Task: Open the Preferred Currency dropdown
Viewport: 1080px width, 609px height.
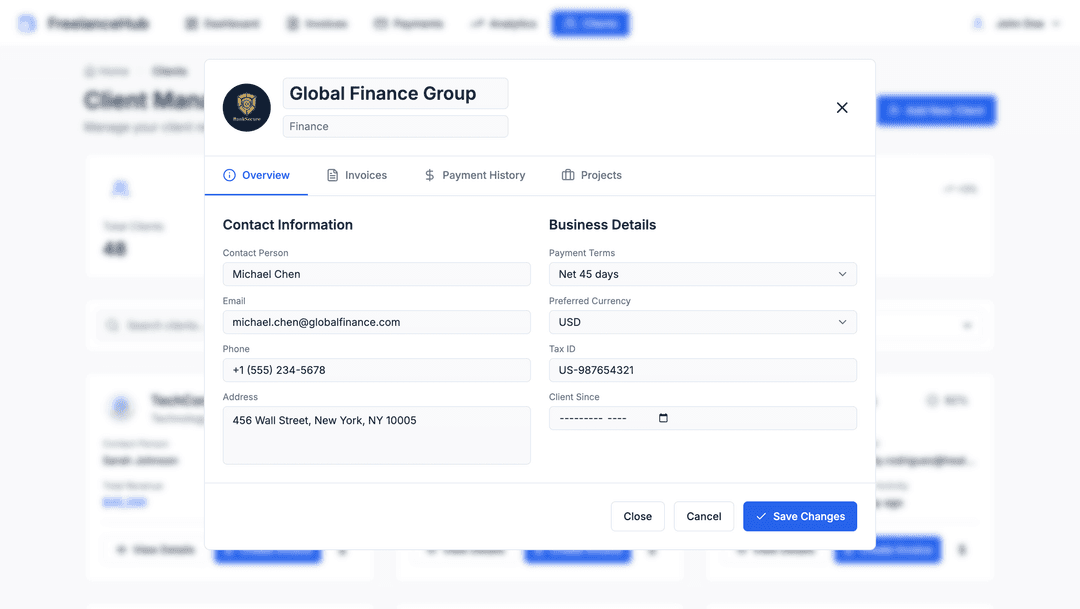Action: tap(702, 322)
